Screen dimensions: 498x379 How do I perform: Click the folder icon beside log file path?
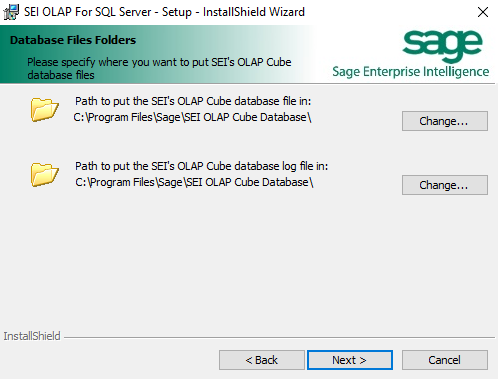pyautogui.click(x=45, y=175)
